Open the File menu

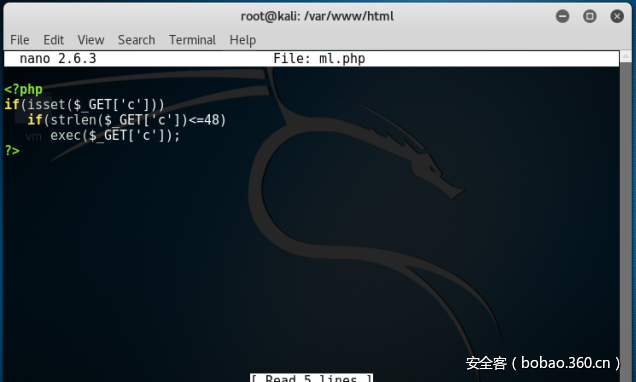(x=19, y=40)
